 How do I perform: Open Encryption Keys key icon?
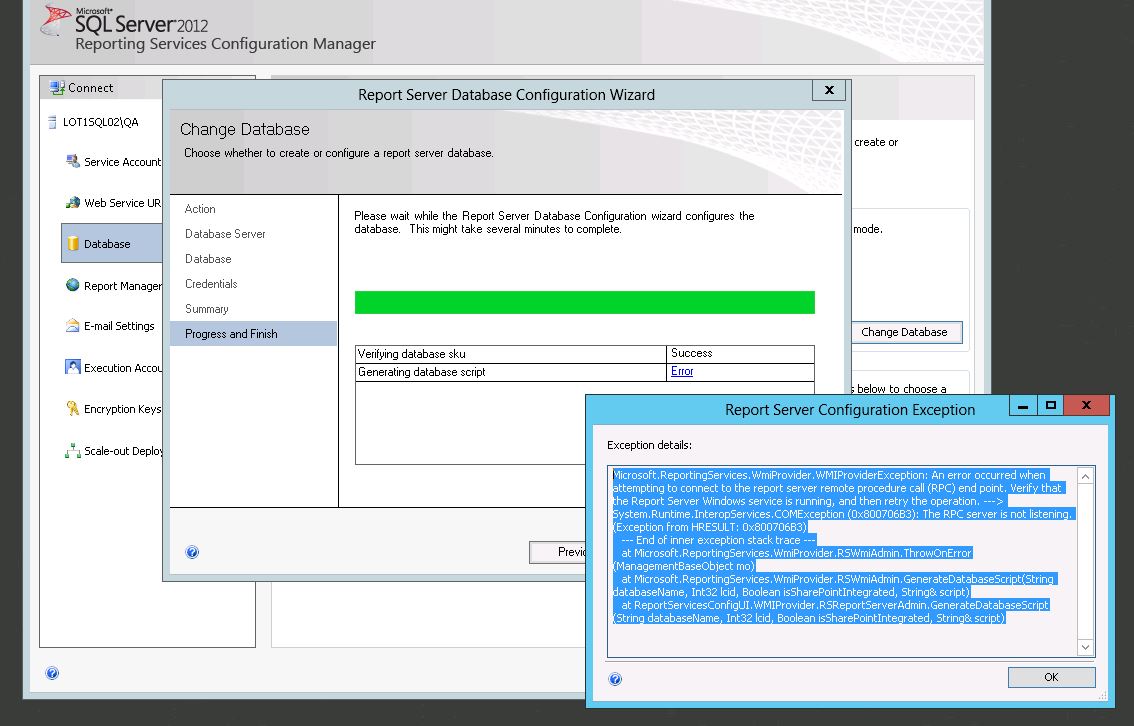(73, 409)
